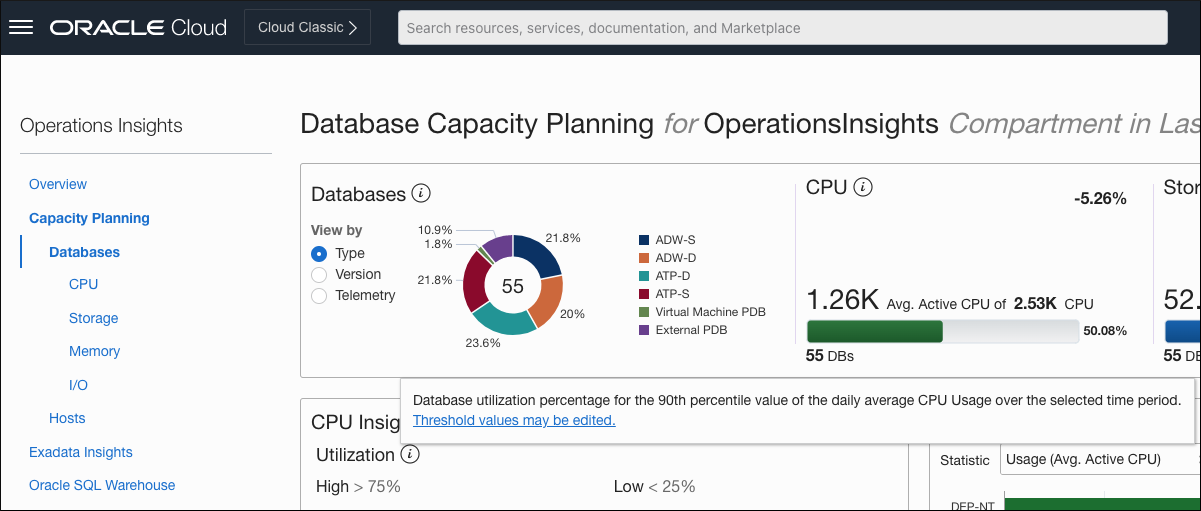Open the Statistic usage dropdown
The image size is (1201, 511).
point(1098,459)
